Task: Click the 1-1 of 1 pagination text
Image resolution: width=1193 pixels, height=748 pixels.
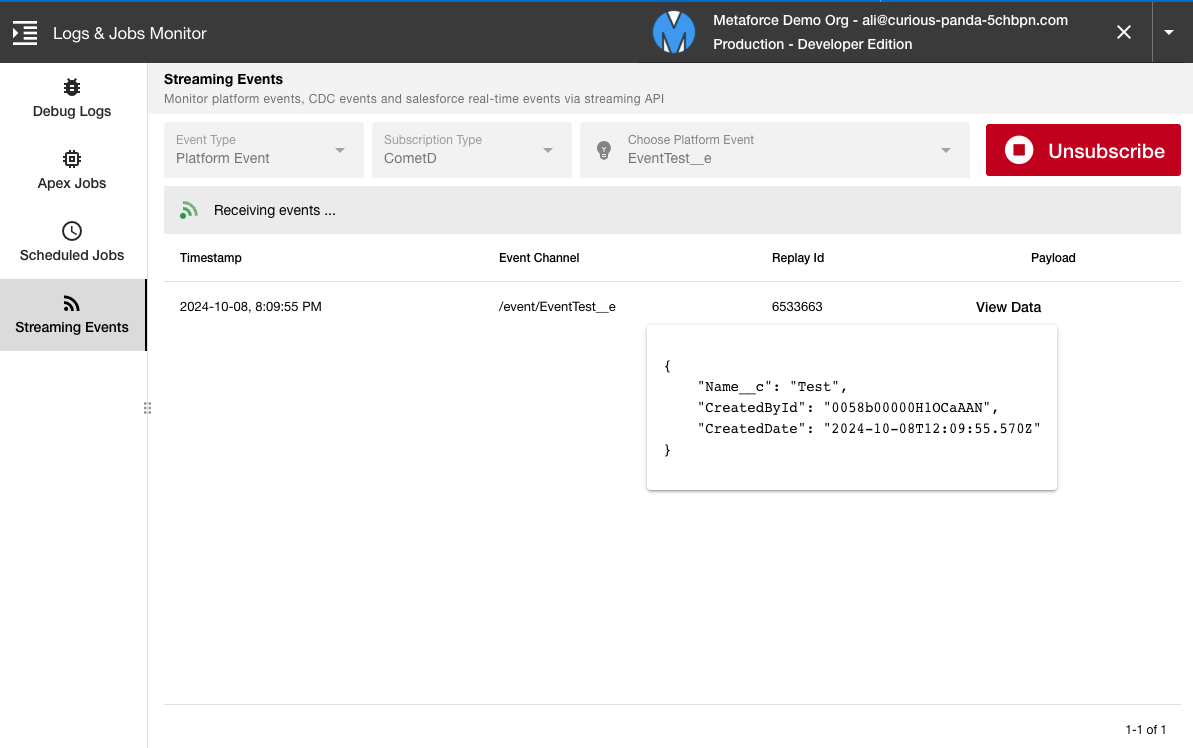Action: pos(1145,730)
